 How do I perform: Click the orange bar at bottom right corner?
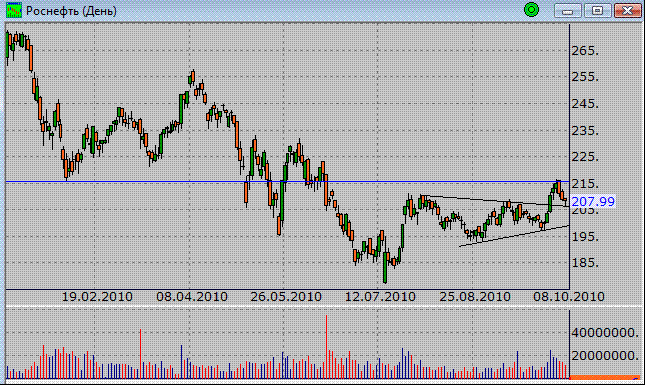point(605,377)
